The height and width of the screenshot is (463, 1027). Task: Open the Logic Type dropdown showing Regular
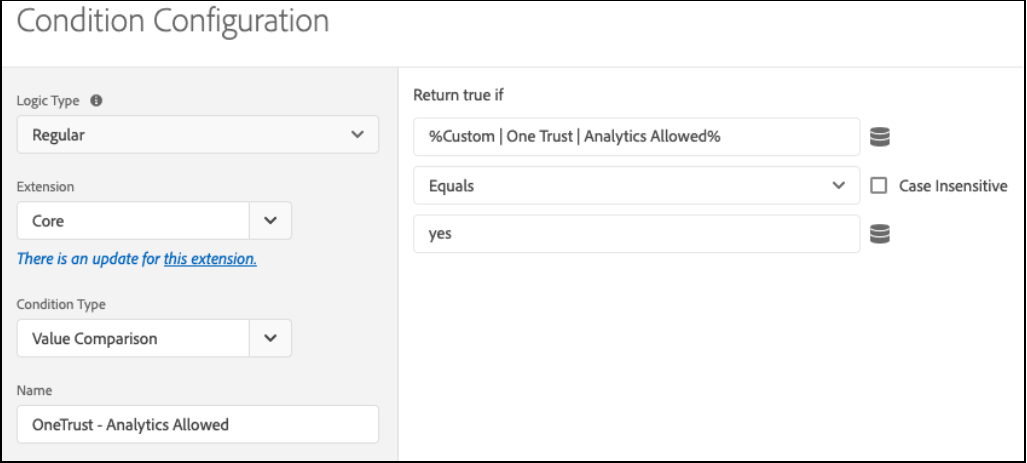(x=198, y=135)
